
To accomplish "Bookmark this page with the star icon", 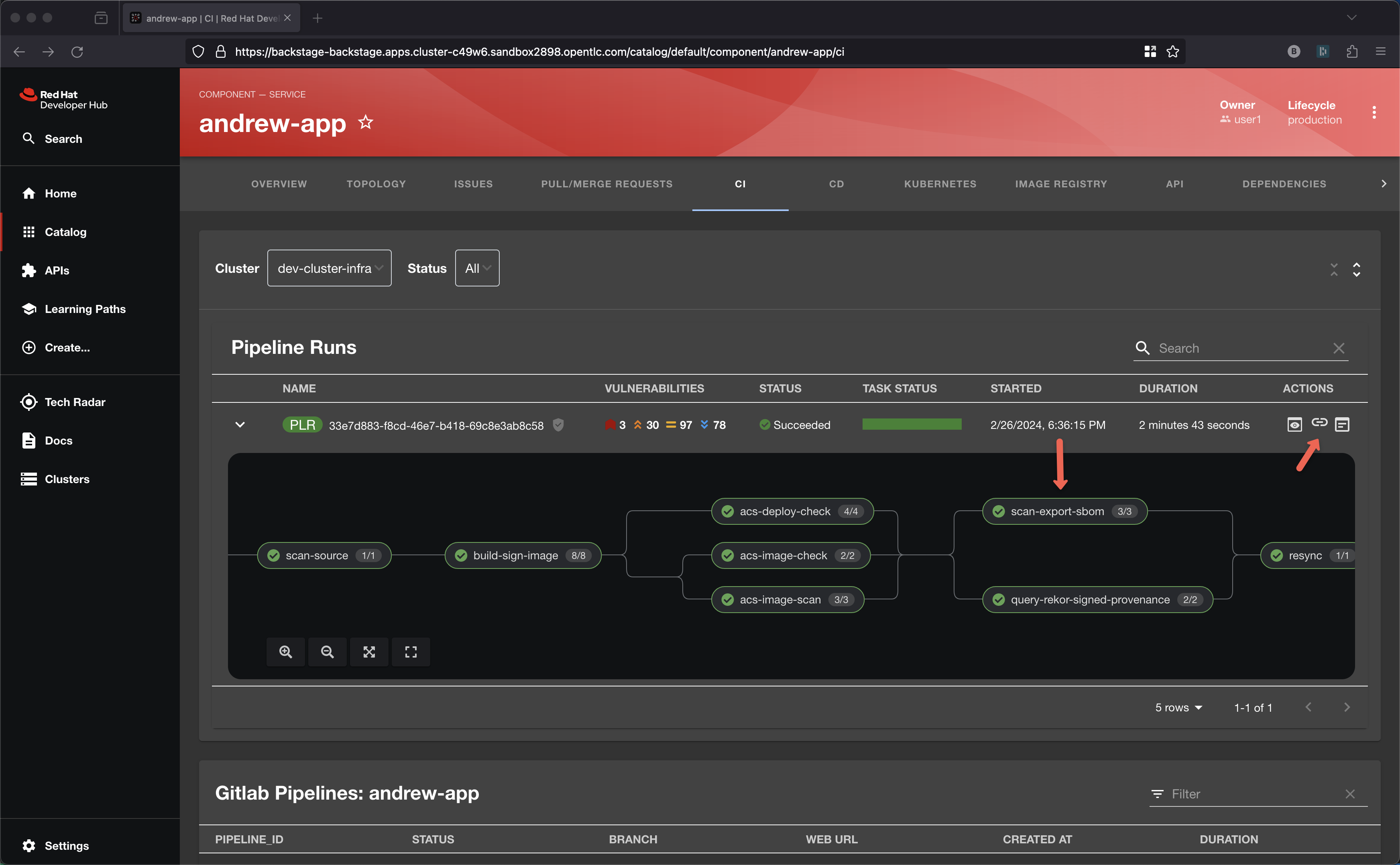I will [1173, 51].
